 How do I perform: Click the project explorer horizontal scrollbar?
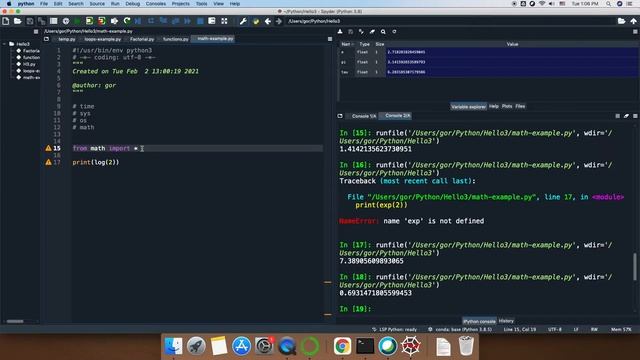[15, 321]
